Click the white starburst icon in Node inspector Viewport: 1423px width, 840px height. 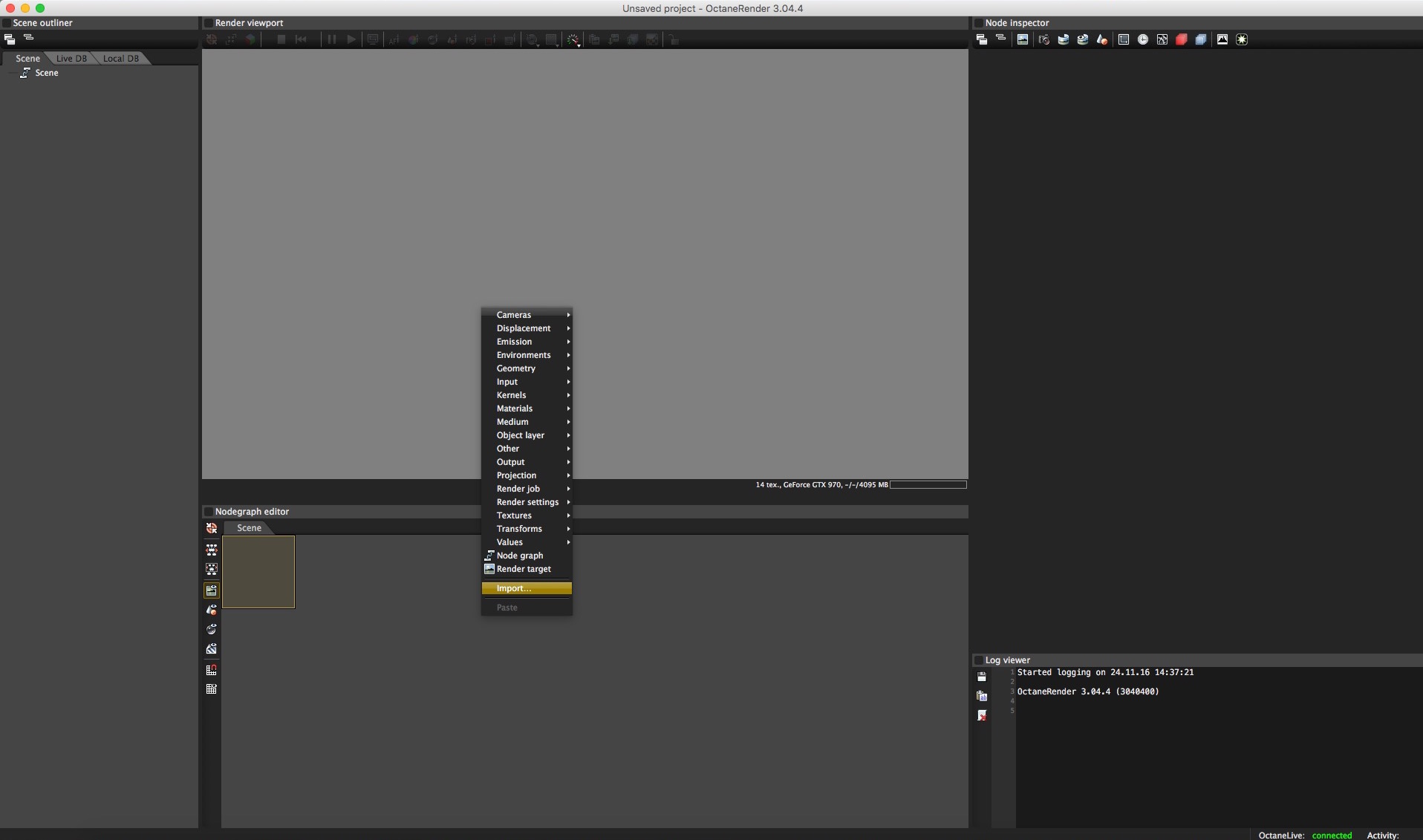1242,39
